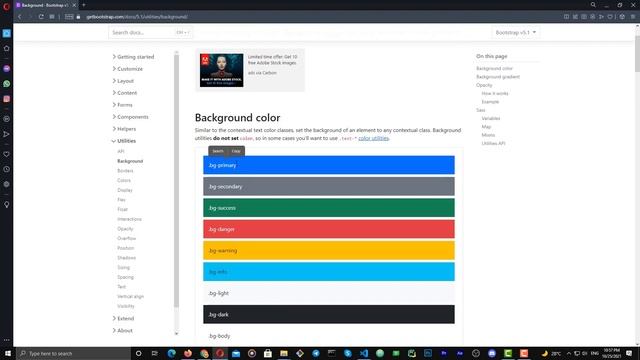Open Display utilities page
The width and height of the screenshot is (640, 360).
click(x=125, y=190)
